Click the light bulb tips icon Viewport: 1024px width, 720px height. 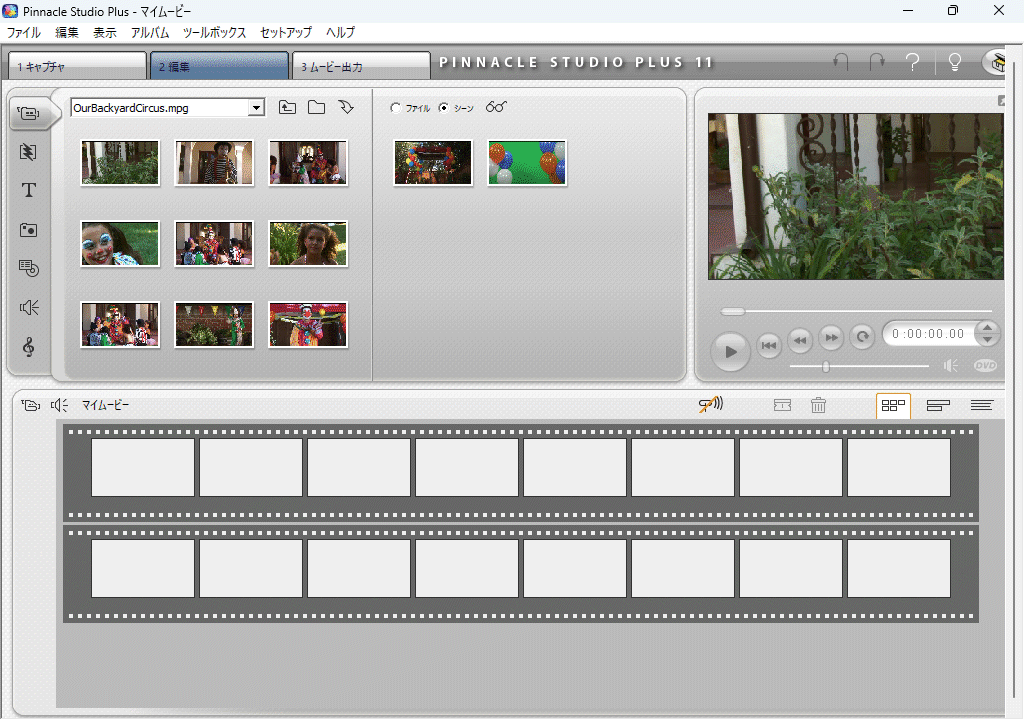click(x=955, y=62)
